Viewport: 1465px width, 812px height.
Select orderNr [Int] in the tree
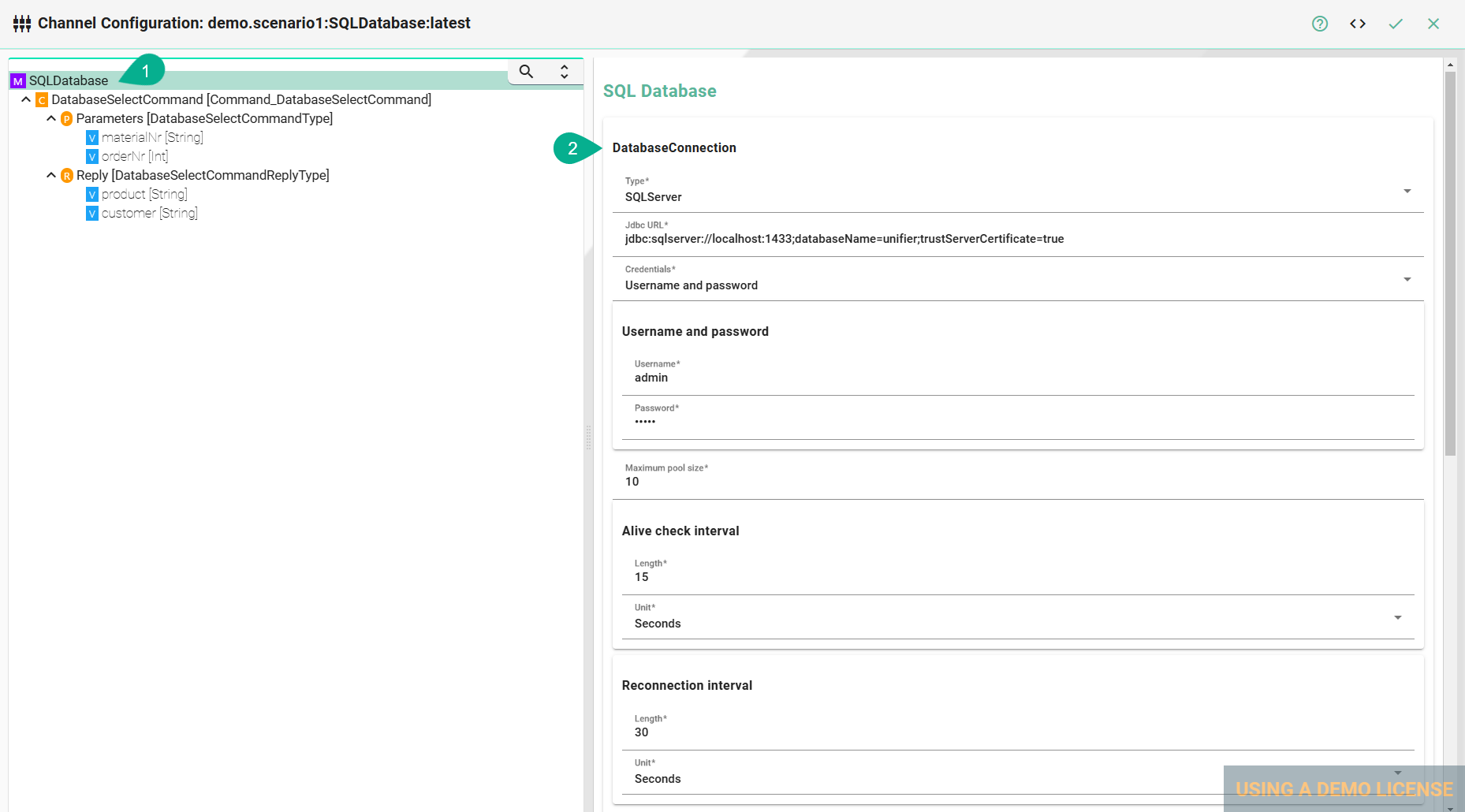134,156
